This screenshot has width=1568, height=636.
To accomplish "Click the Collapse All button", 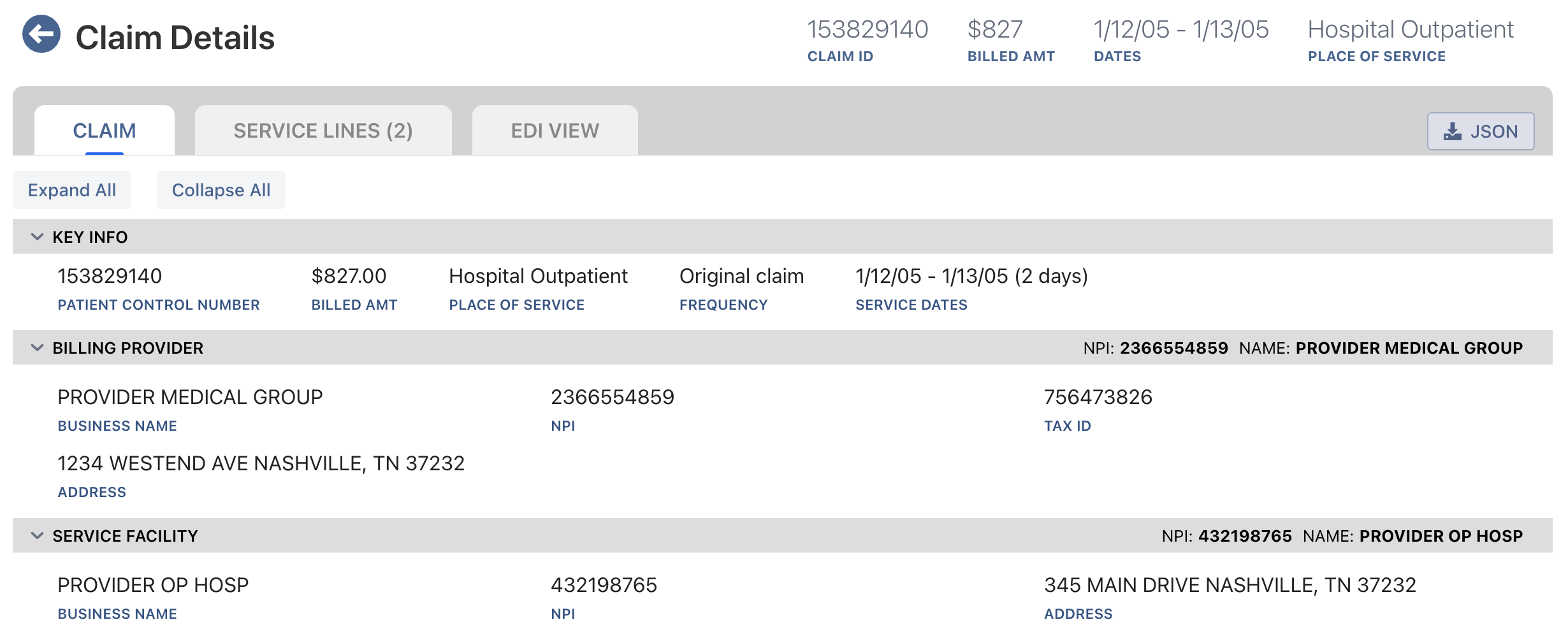I will point(221,190).
